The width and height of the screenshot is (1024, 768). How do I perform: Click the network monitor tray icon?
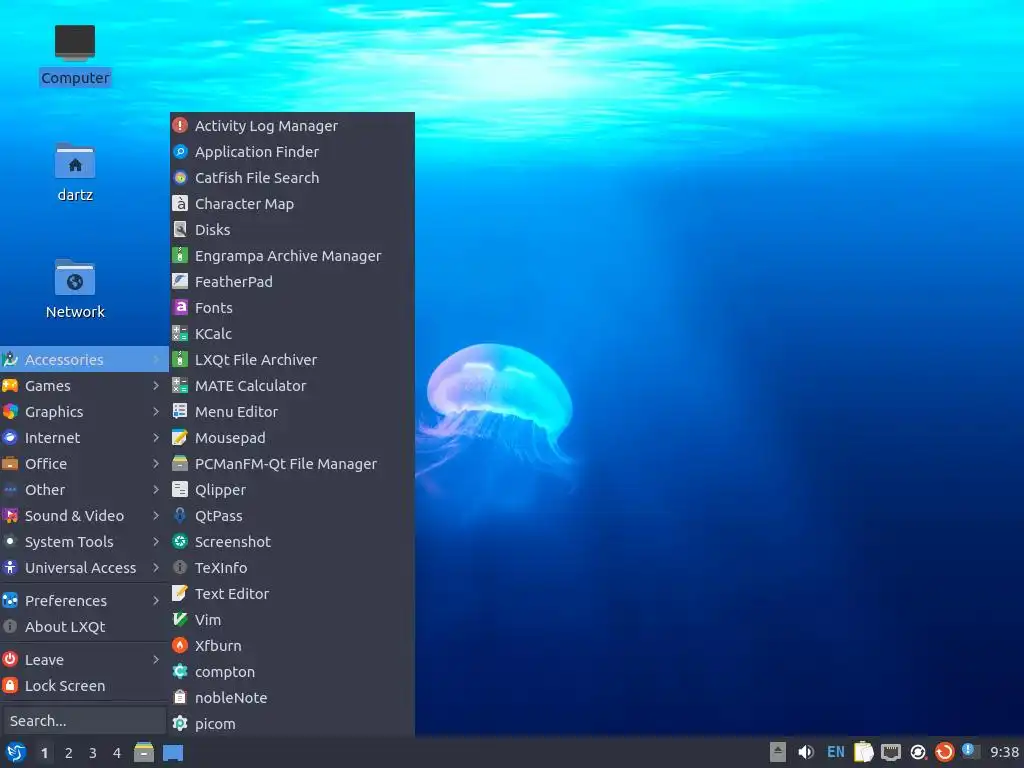(891, 752)
